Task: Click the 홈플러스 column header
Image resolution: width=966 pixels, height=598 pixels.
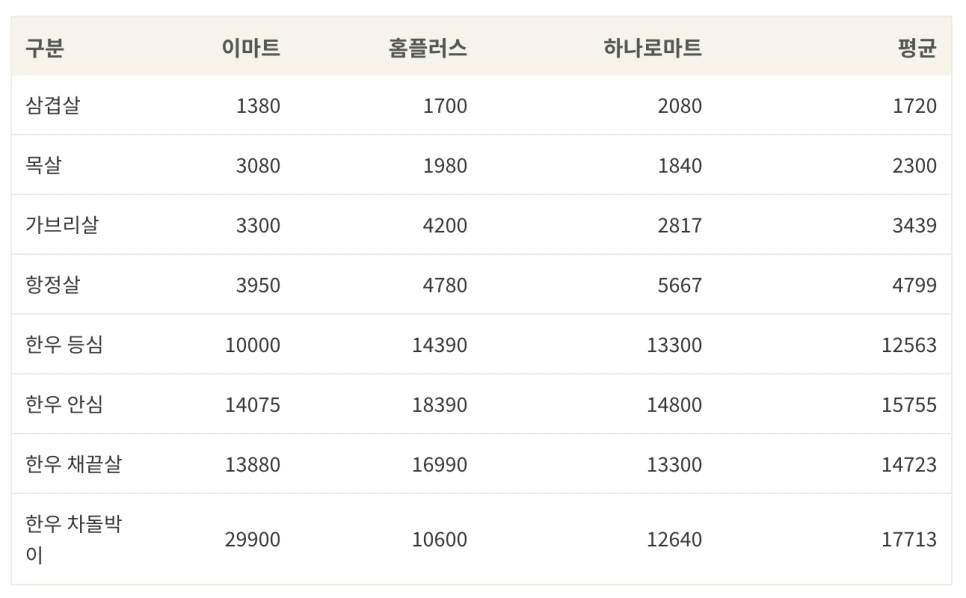Action: [427, 47]
